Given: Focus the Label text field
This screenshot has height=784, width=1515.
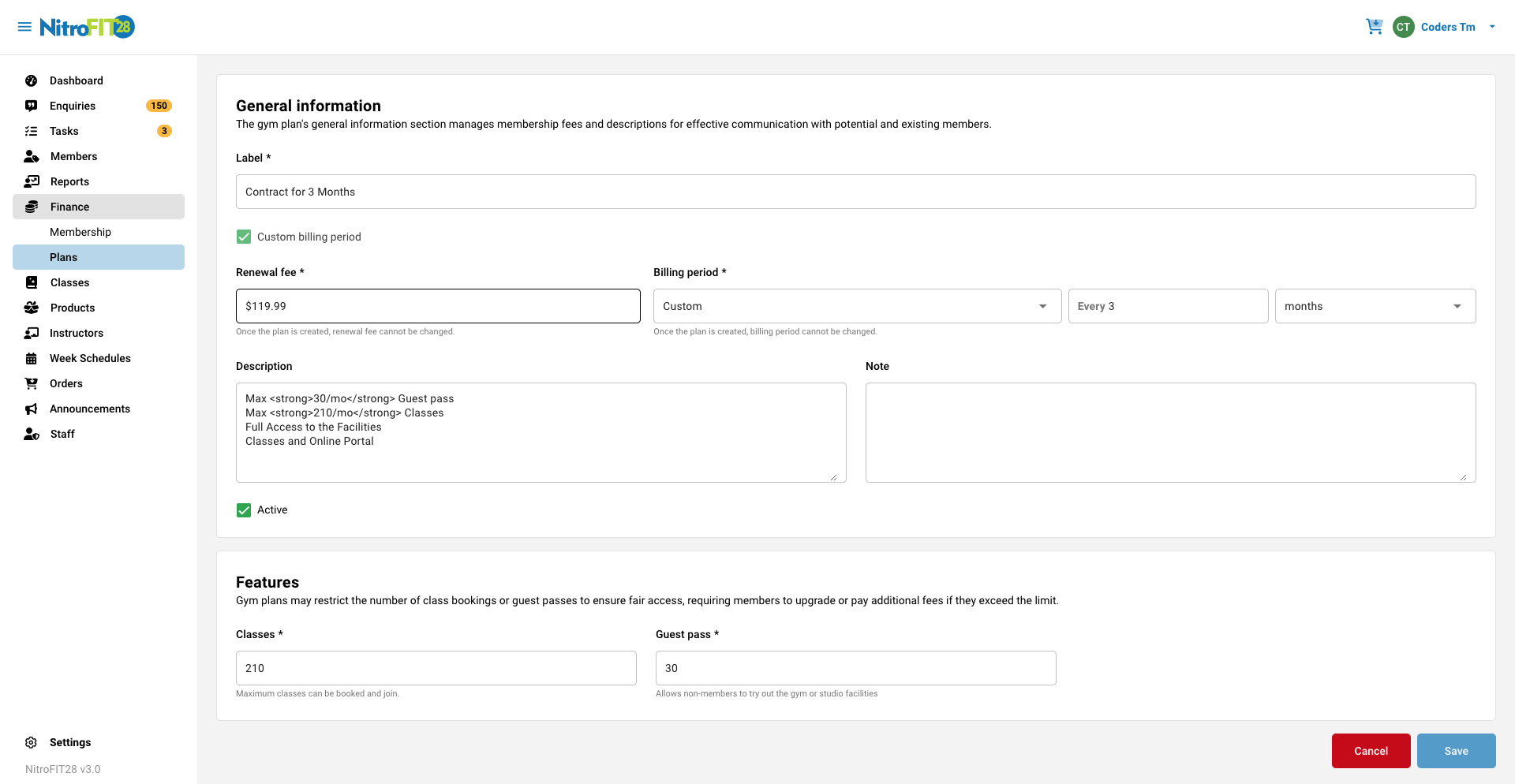Looking at the screenshot, I should click(x=855, y=192).
